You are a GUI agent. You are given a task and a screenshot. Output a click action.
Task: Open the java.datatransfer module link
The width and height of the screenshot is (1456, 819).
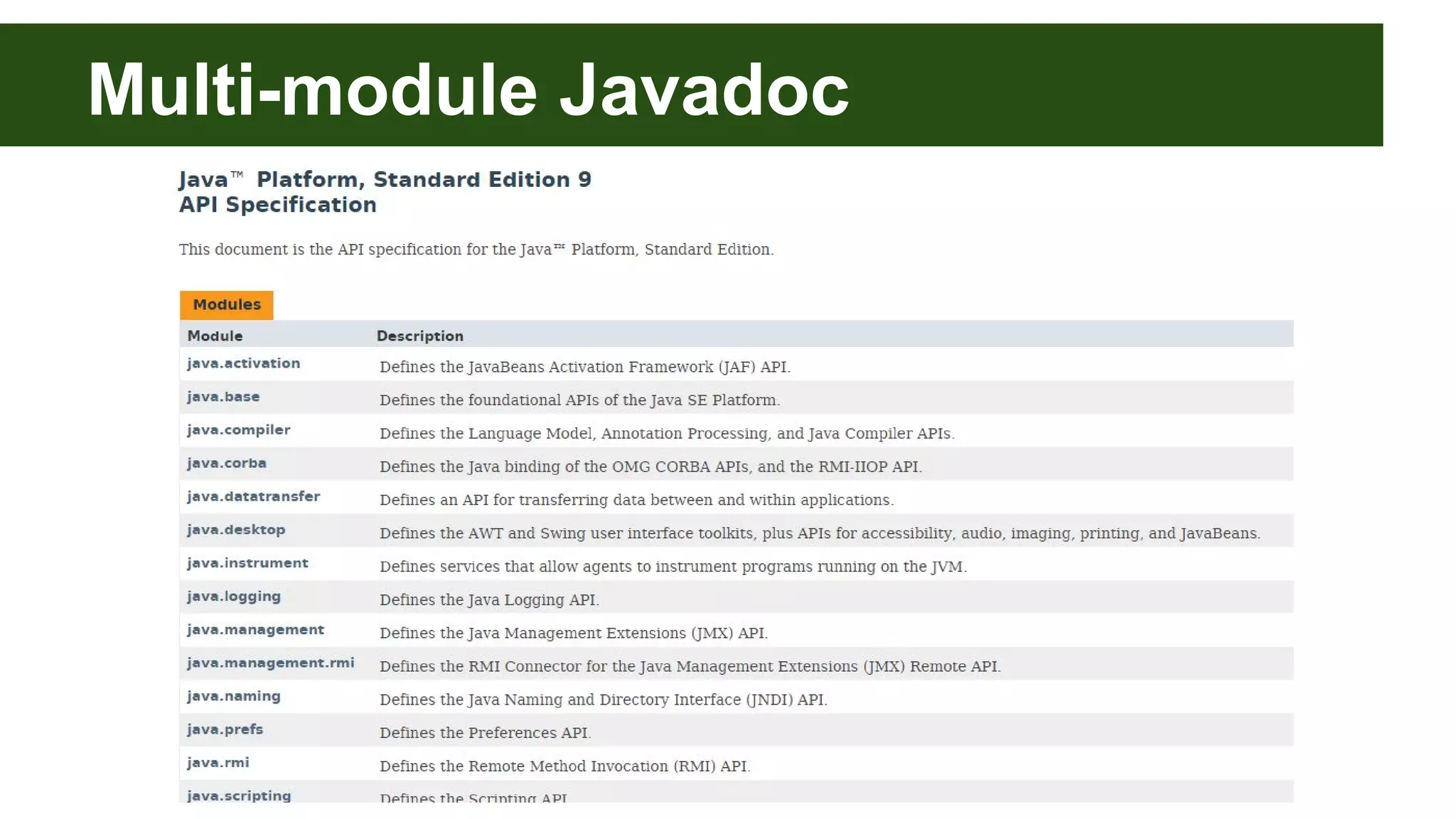tap(253, 496)
